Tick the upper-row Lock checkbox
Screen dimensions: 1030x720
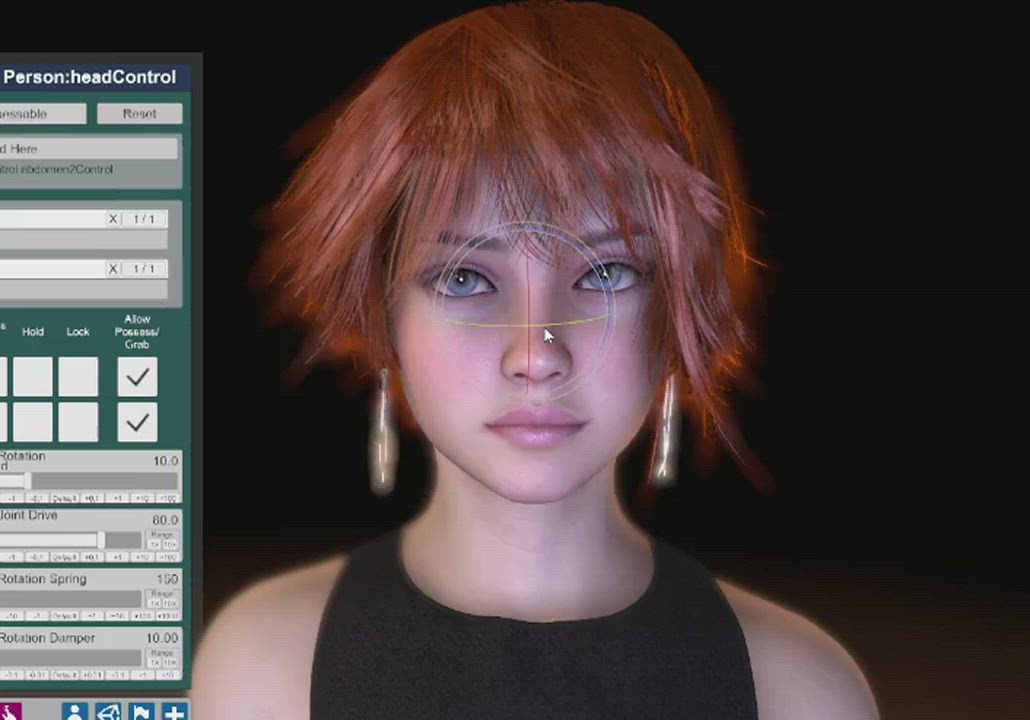(x=78, y=376)
